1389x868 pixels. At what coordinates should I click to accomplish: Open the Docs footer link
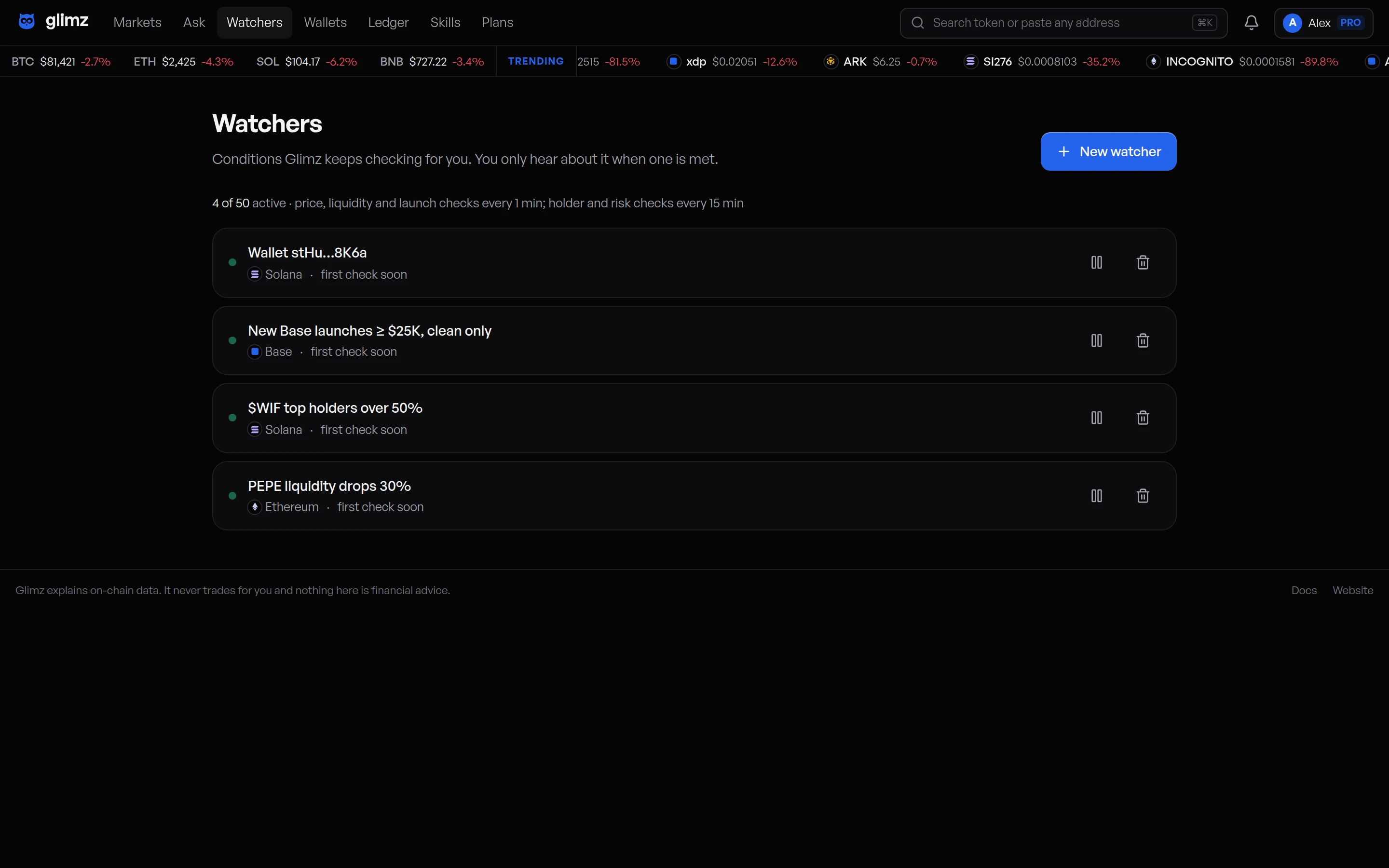coord(1304,590)
